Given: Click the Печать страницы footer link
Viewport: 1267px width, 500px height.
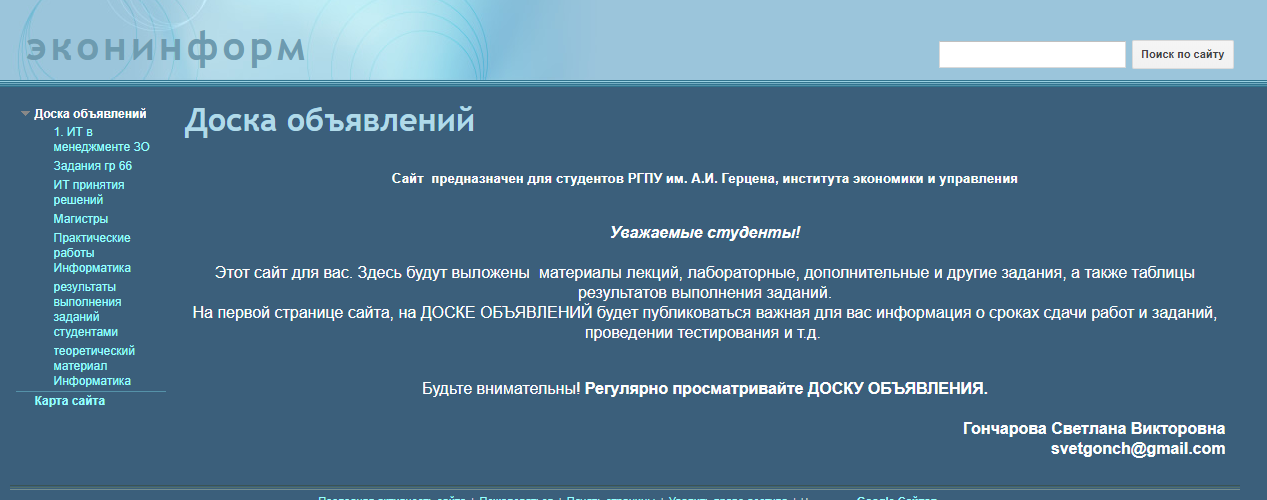Looking at the screenshot, I should pyautogui.click(x=610, y=497).
